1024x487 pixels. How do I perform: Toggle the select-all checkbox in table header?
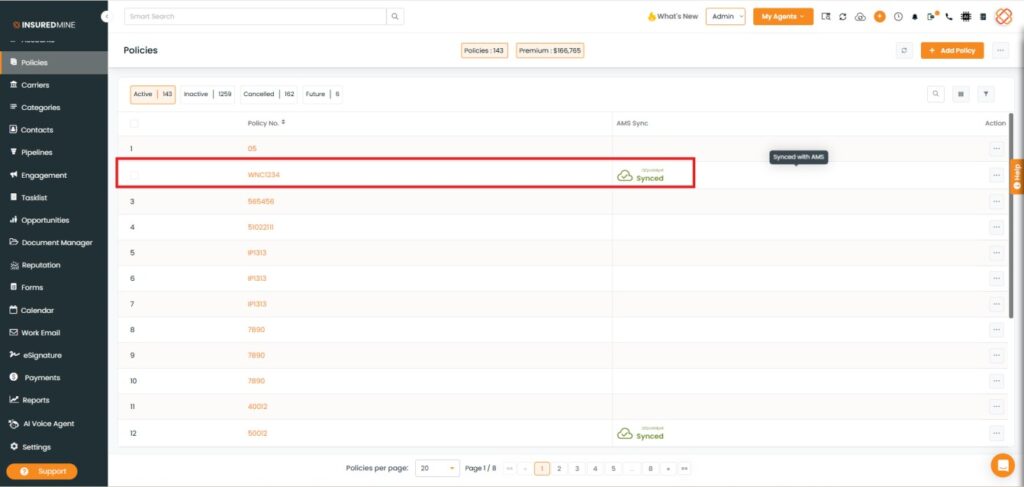(134, 123)
